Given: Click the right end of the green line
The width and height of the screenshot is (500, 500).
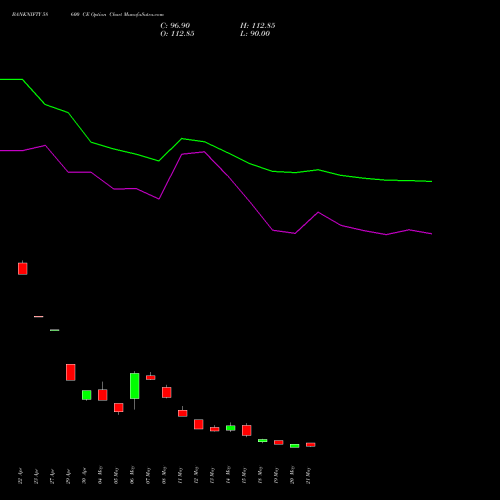Looking at the screenshot, I should click(432, 182).
